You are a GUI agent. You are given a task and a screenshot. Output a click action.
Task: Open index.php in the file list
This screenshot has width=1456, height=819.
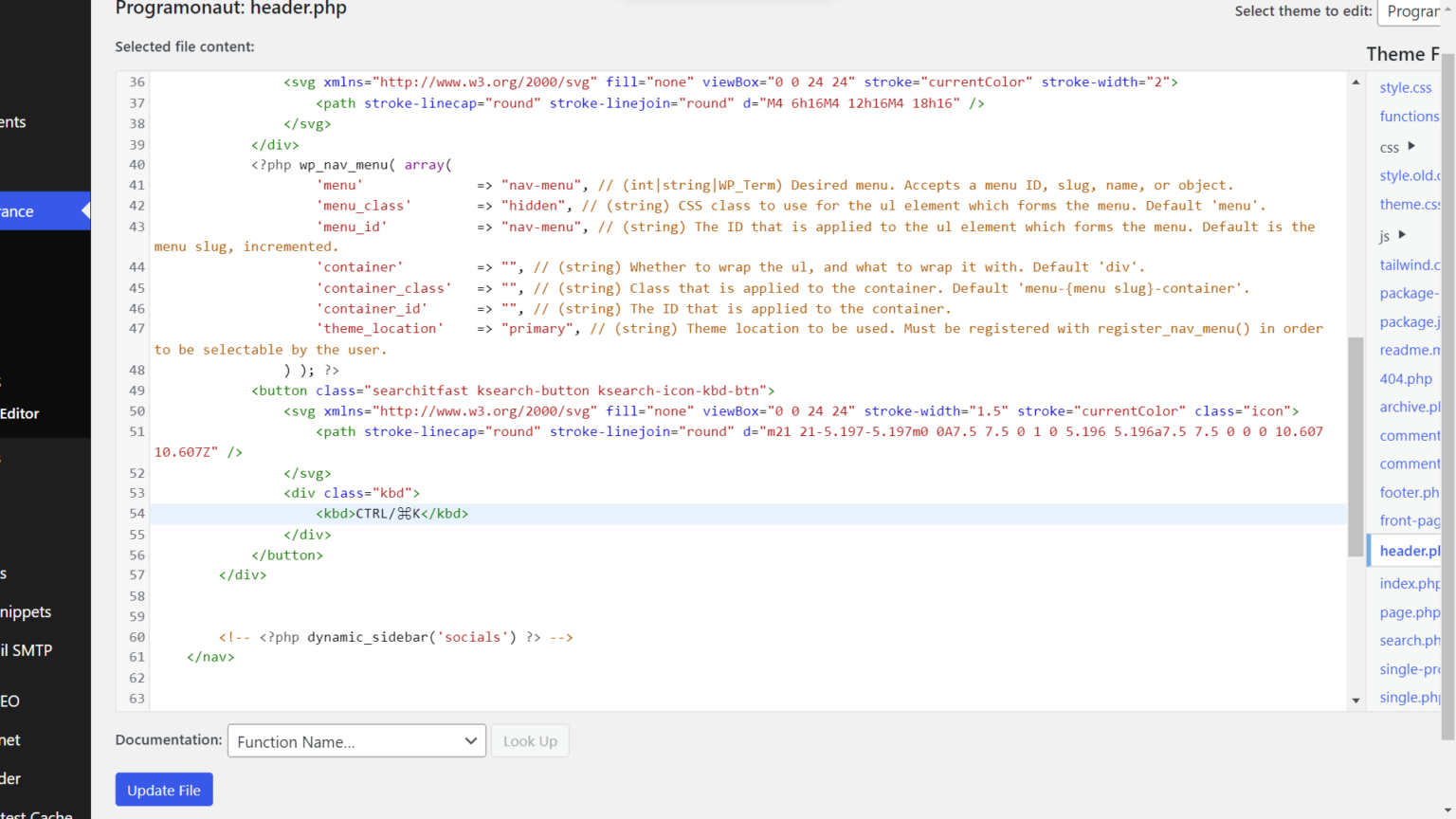[1409, 583]
